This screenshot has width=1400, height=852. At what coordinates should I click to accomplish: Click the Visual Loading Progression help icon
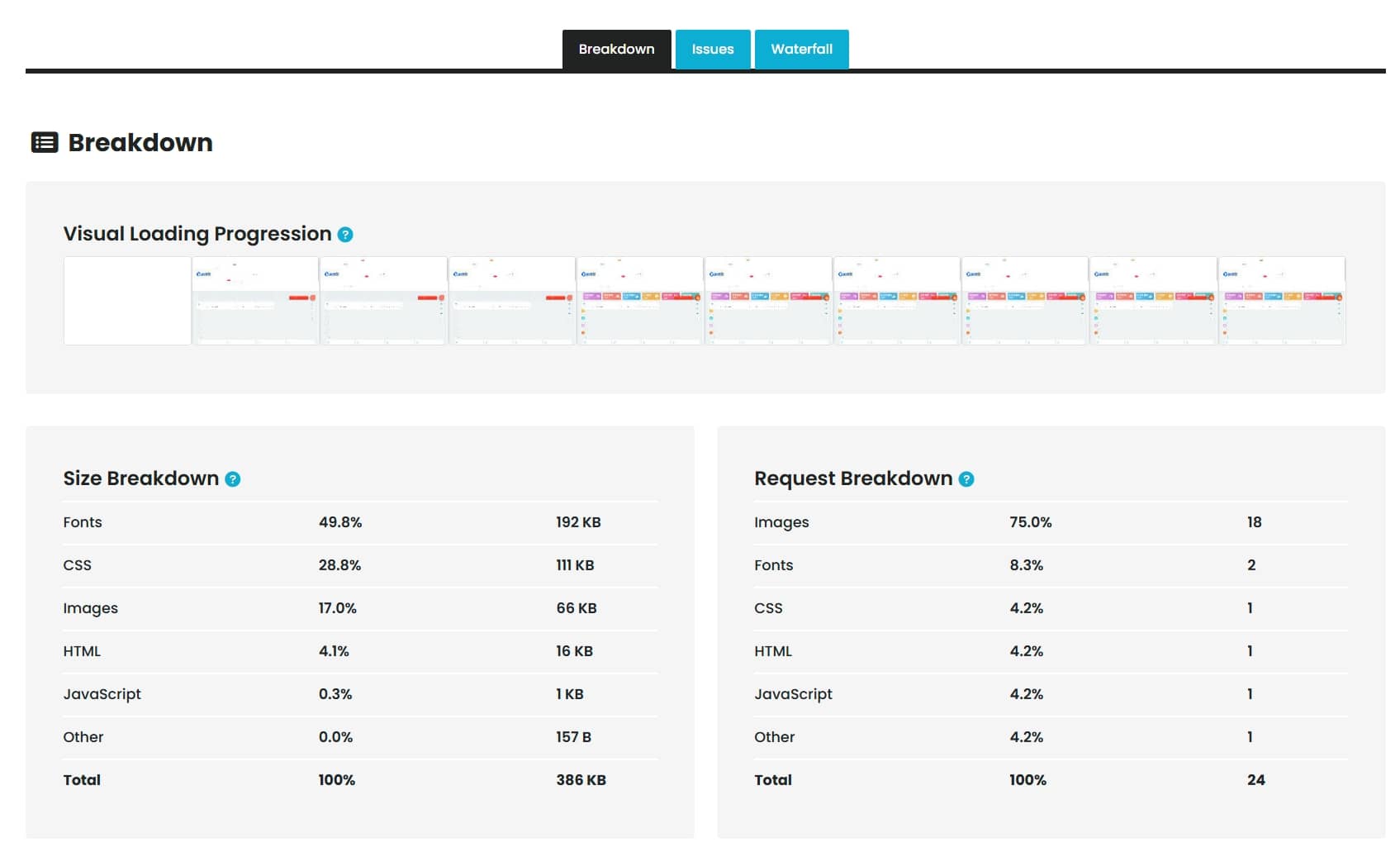[x=345, y=235]
